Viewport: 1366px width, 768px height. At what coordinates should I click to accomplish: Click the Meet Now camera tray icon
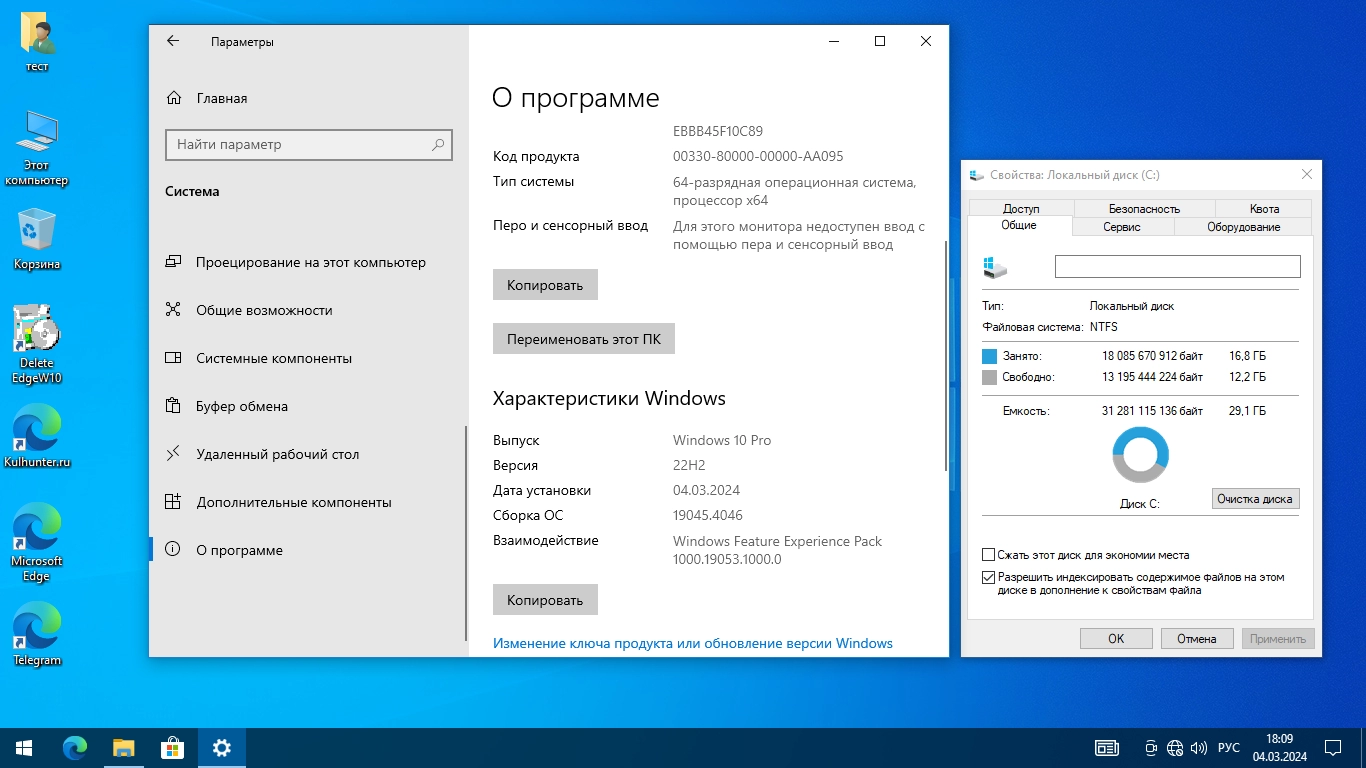(x=1151, y=748)
